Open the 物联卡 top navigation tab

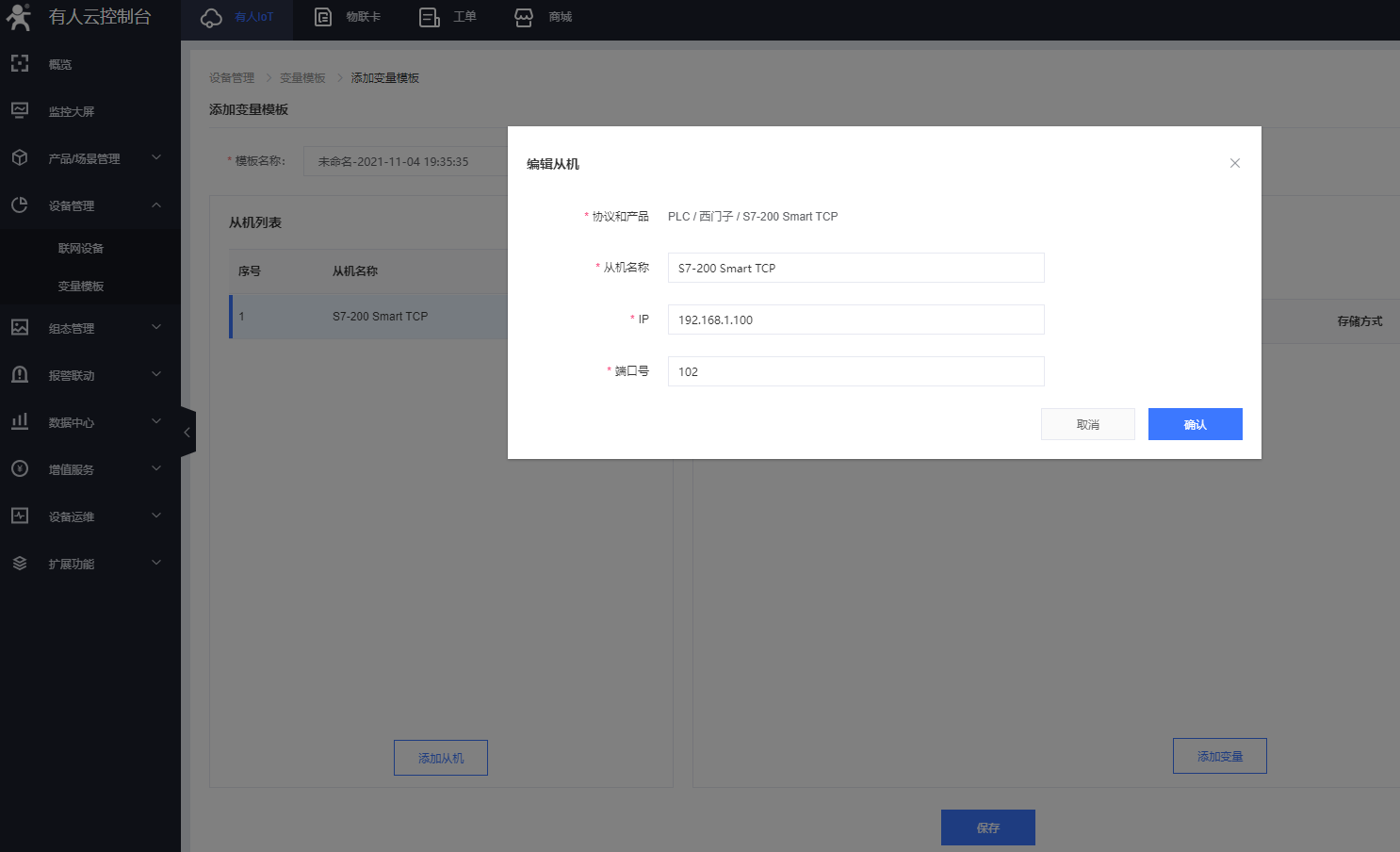pyautogui.click(x=348, y=17)
